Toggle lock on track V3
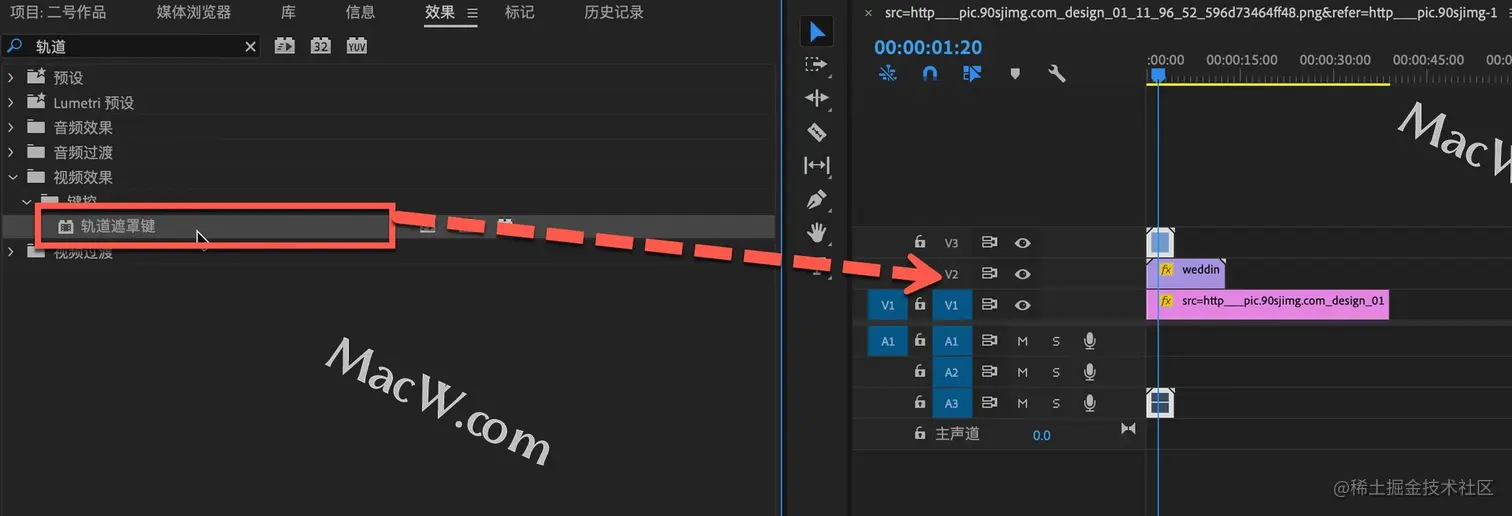This screenshot has width=1512, height=516. (x=920, y=242)
